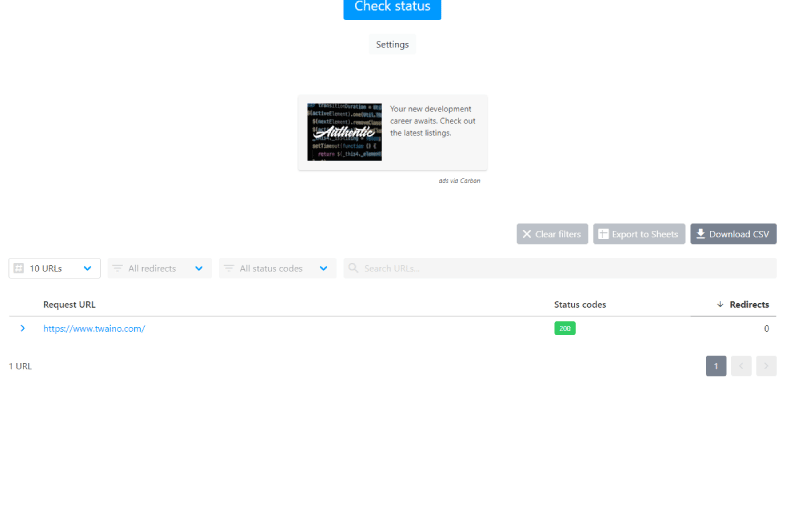Sort by Request URL column header
800x530 pixels.
[69, 305]
